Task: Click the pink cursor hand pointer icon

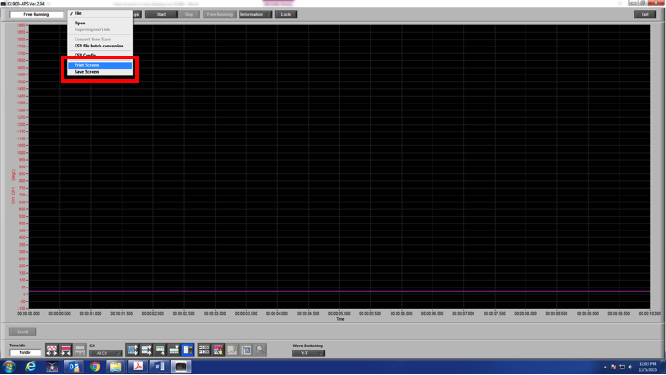Action: coord(218,350)
